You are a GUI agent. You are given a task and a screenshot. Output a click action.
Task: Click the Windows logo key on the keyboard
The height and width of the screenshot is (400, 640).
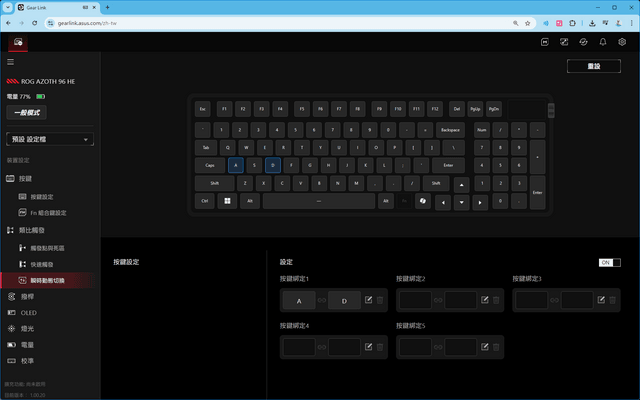[x=227, y=201]
